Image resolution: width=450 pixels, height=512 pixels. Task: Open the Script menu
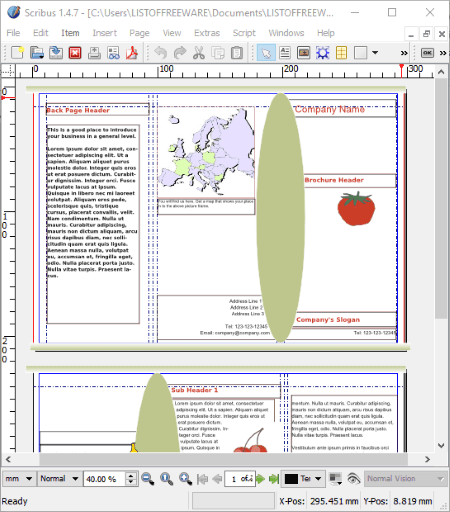pyautogui.click(x=244, y=33)
